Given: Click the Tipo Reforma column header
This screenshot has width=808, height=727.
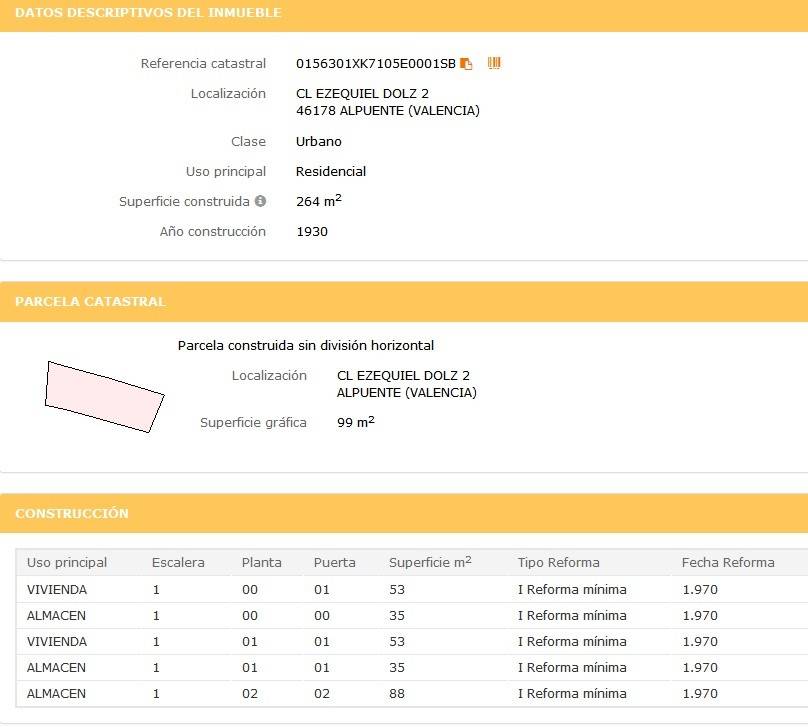Looking at the screenshot, I should 559,562.
